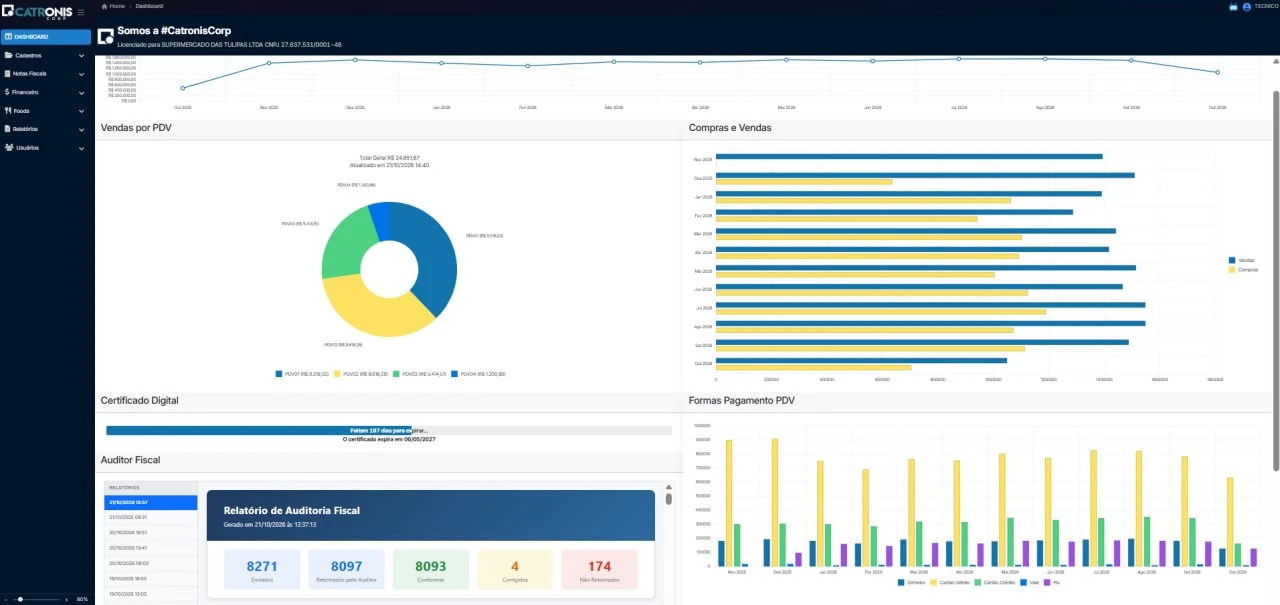Click the Catronis Corp logo
Screen dimensions: 1280x605
[37, 12]
